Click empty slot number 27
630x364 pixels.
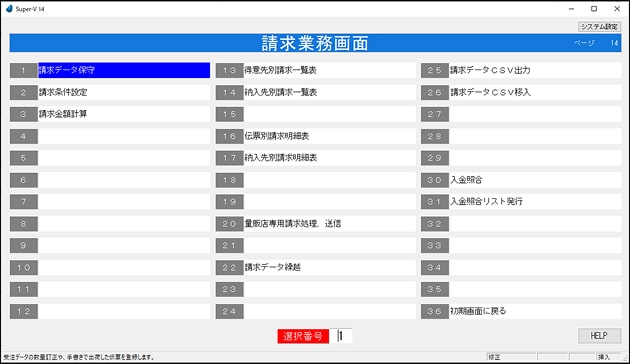(x=435, y=114)
